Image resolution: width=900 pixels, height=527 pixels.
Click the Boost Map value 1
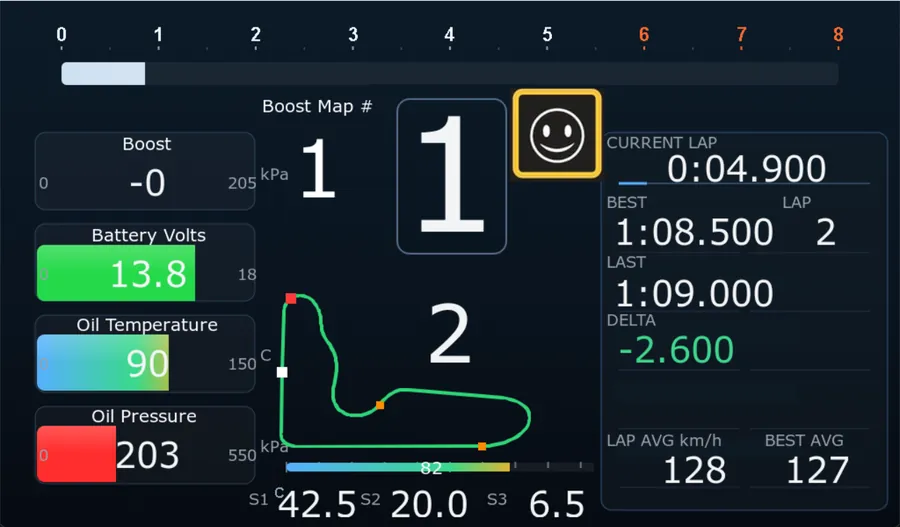[319, 169]
